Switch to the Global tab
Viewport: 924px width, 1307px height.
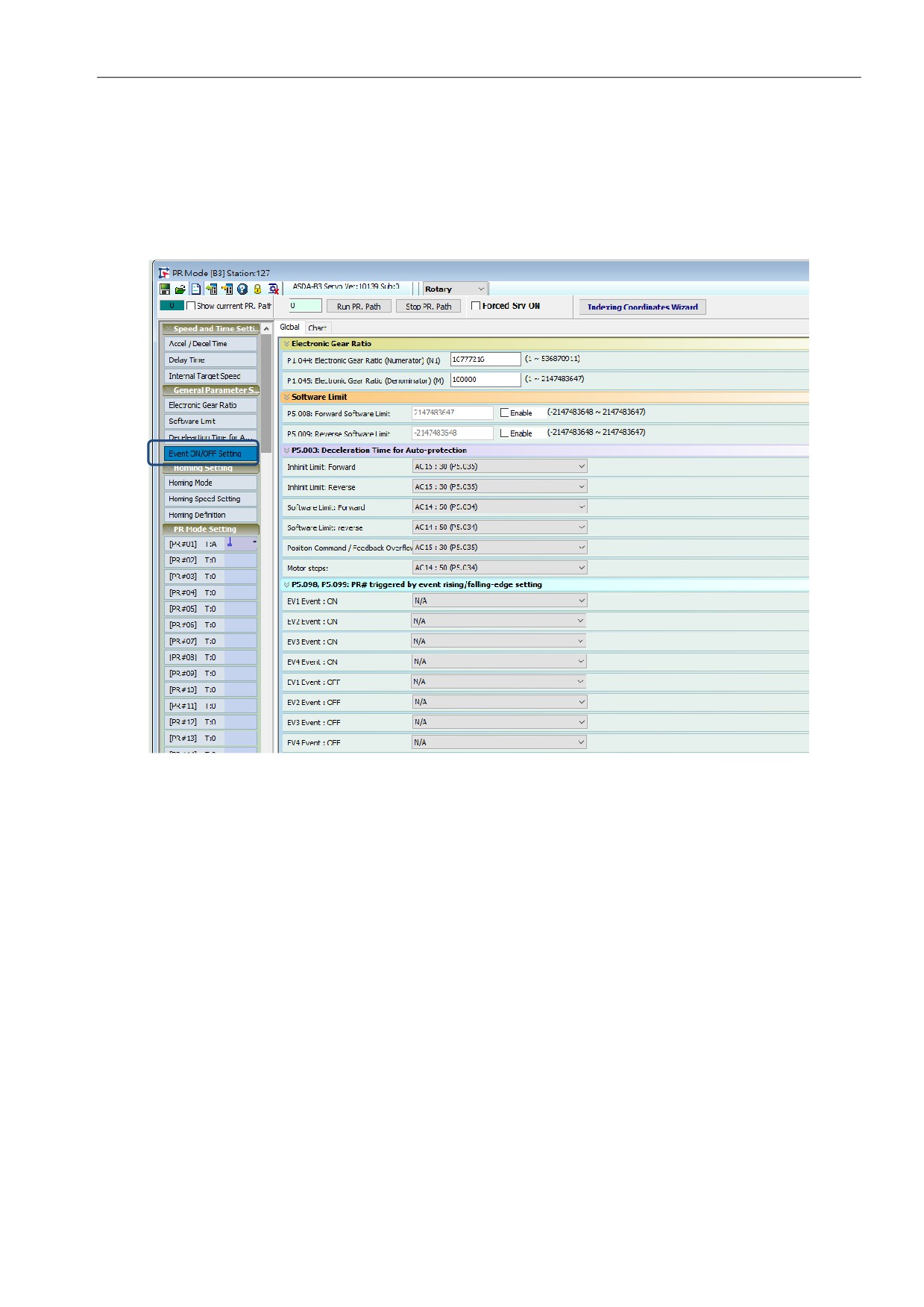tap(290, 327)
